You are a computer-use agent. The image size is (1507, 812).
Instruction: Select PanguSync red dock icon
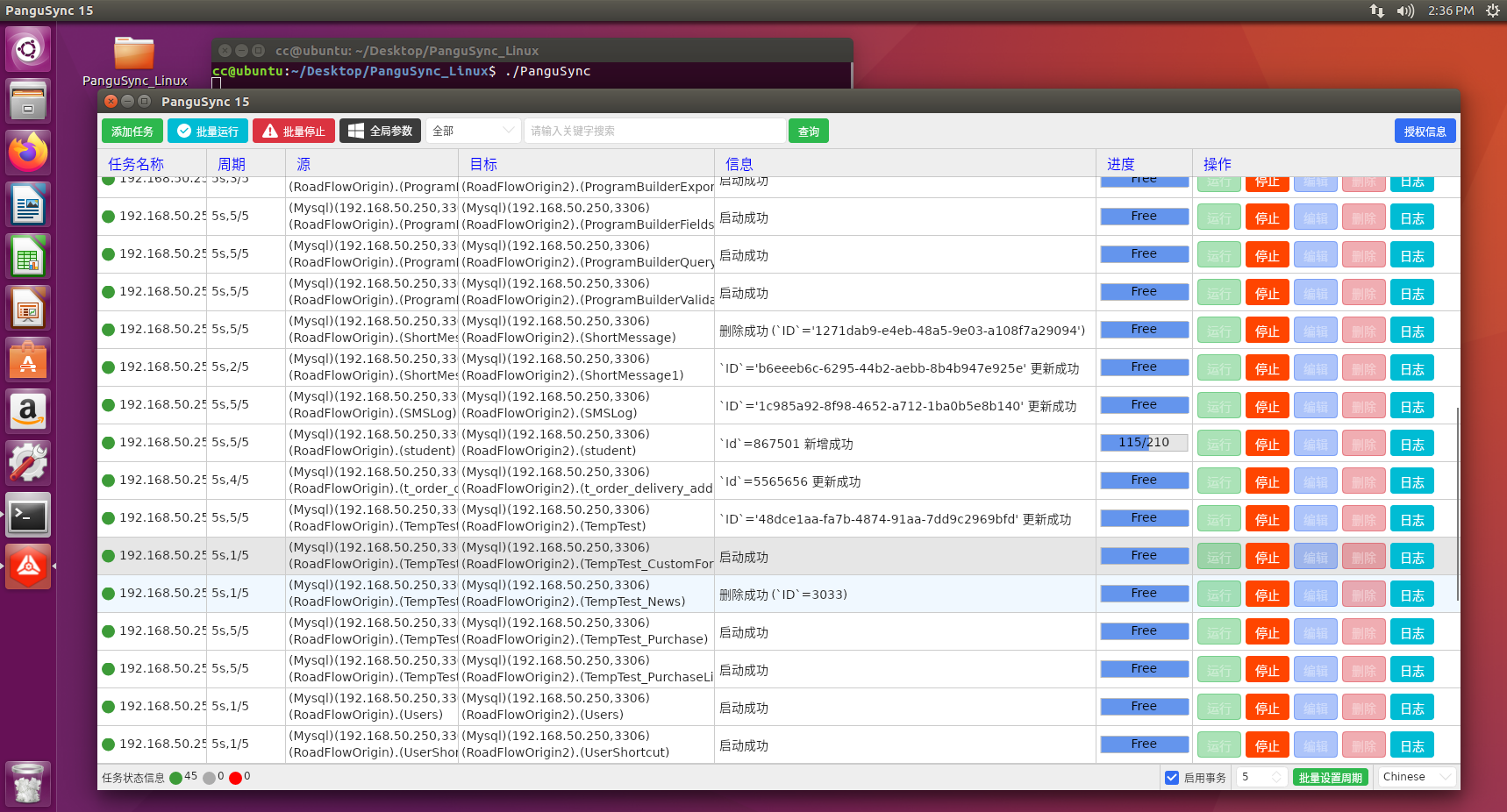(28, 566)
